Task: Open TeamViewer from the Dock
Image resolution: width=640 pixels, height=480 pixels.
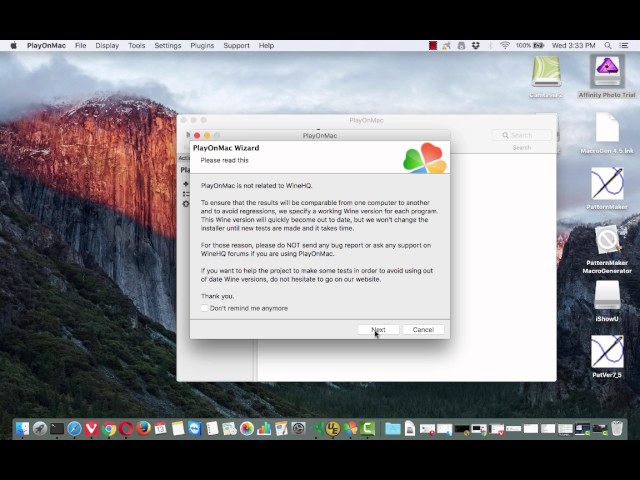Action: (195, 429)
